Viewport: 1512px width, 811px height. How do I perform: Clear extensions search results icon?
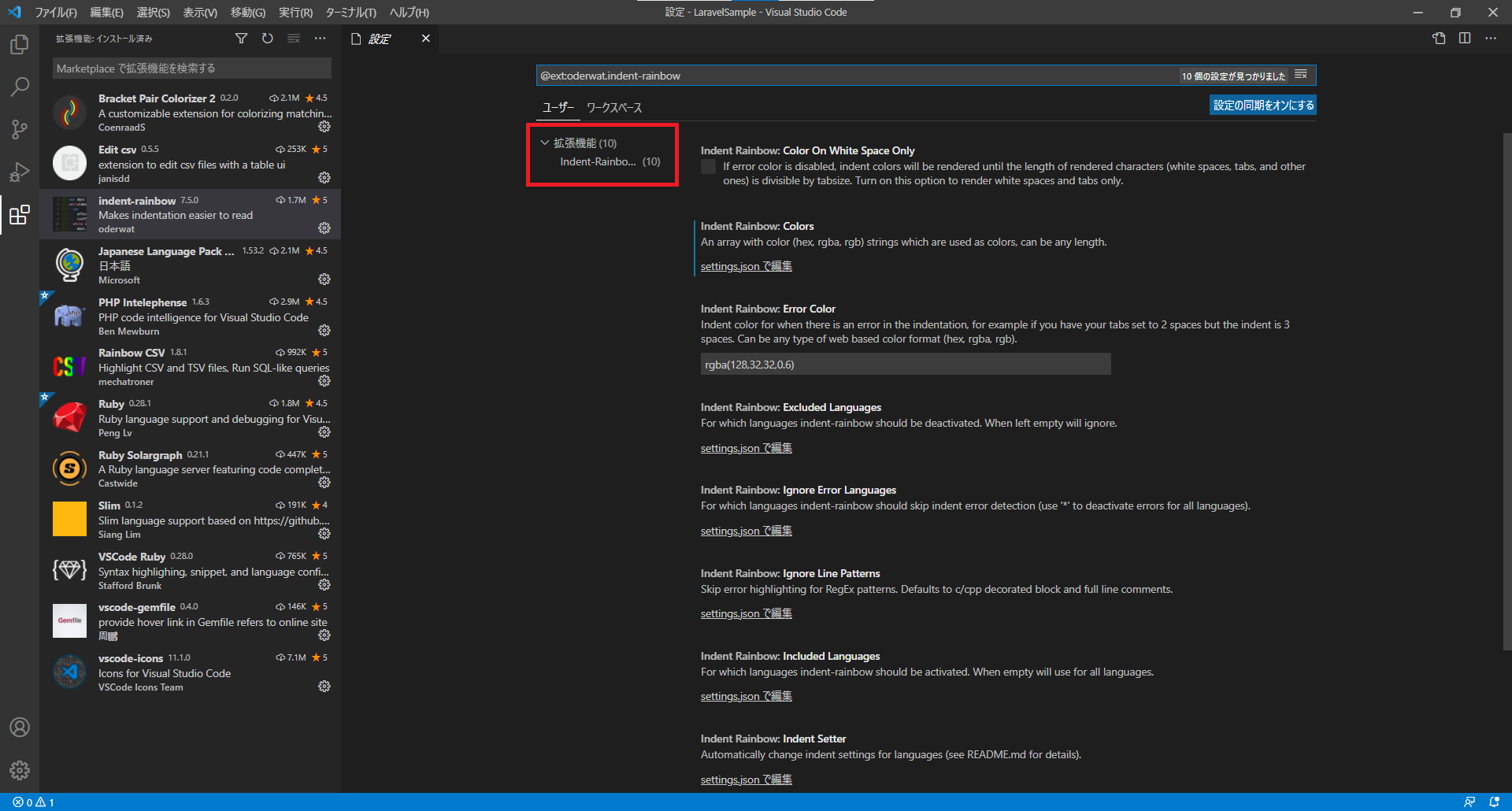(x=294, y=39)
